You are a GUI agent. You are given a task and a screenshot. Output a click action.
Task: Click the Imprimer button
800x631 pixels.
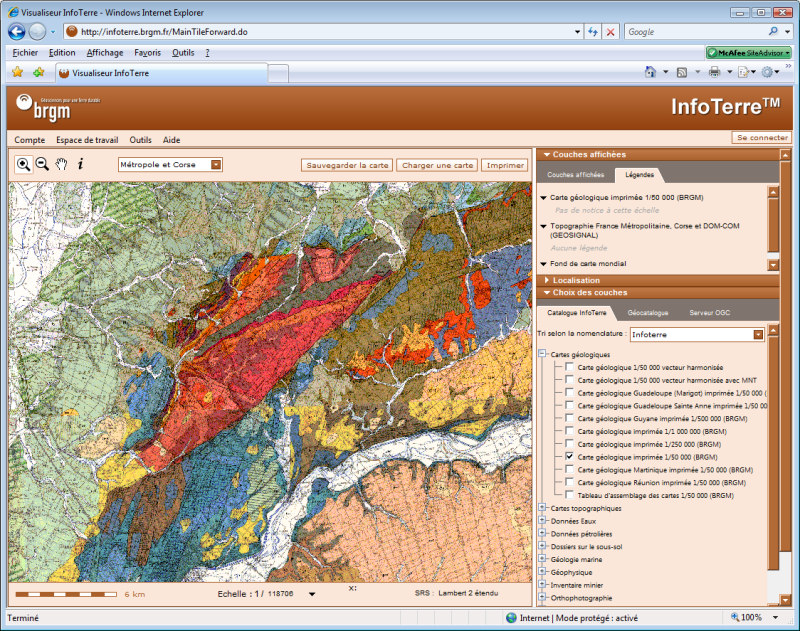coord(505,165)
